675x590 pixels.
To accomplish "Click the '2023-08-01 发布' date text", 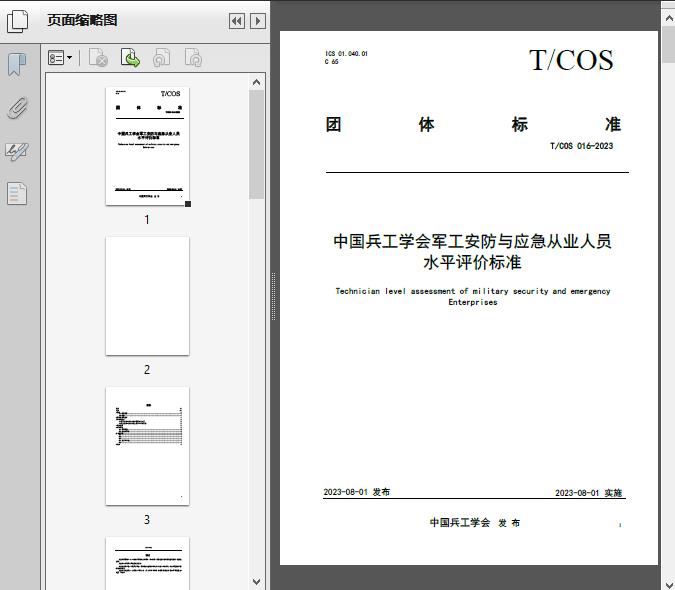I will [356, 492].
